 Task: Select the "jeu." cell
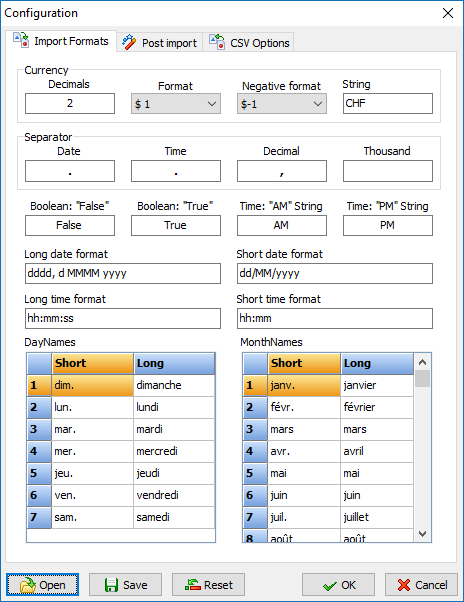pos(92,473)
